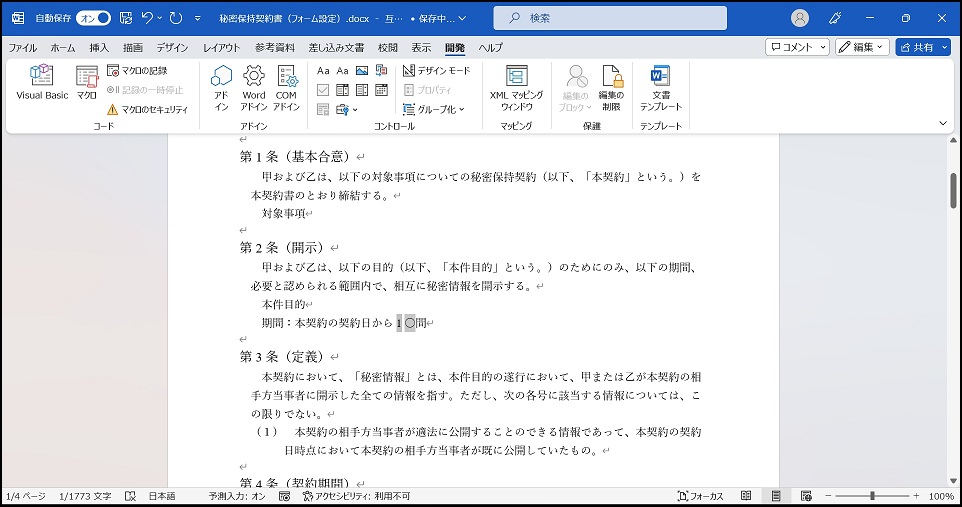Insert a checkbox content control
962x507 pixels.
point(324,90)
